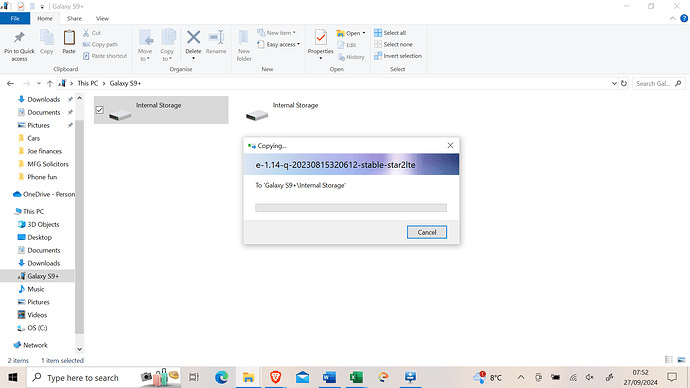
Task: Click the History ribbon item
Action: point(351,57)
